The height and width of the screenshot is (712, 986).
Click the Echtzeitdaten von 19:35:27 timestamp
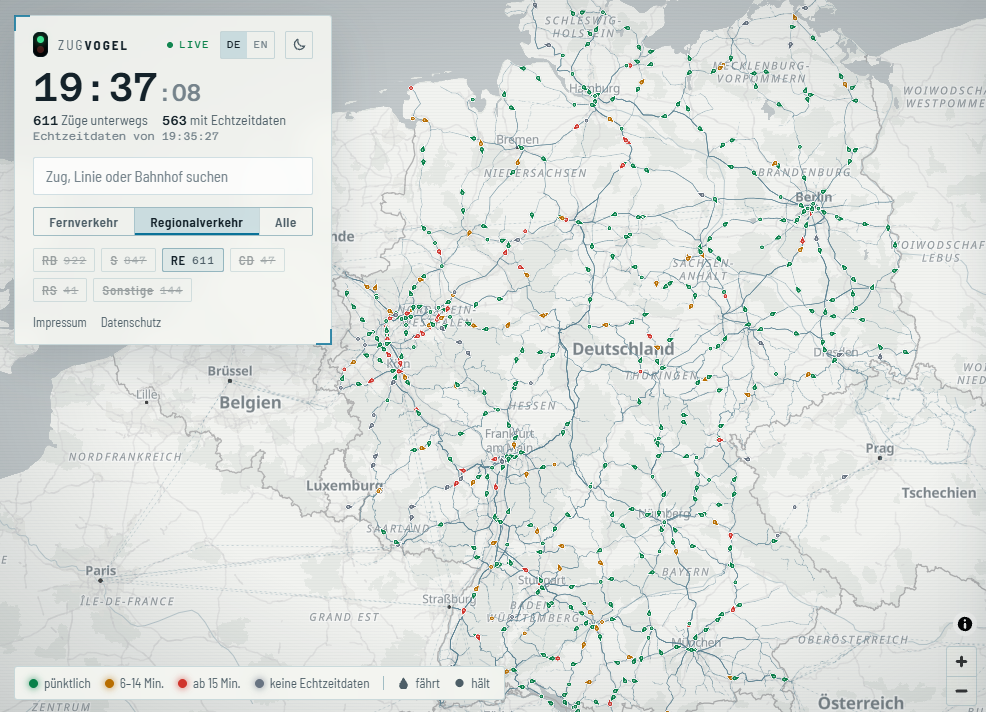pyautogui.click(x=126, y=136)
